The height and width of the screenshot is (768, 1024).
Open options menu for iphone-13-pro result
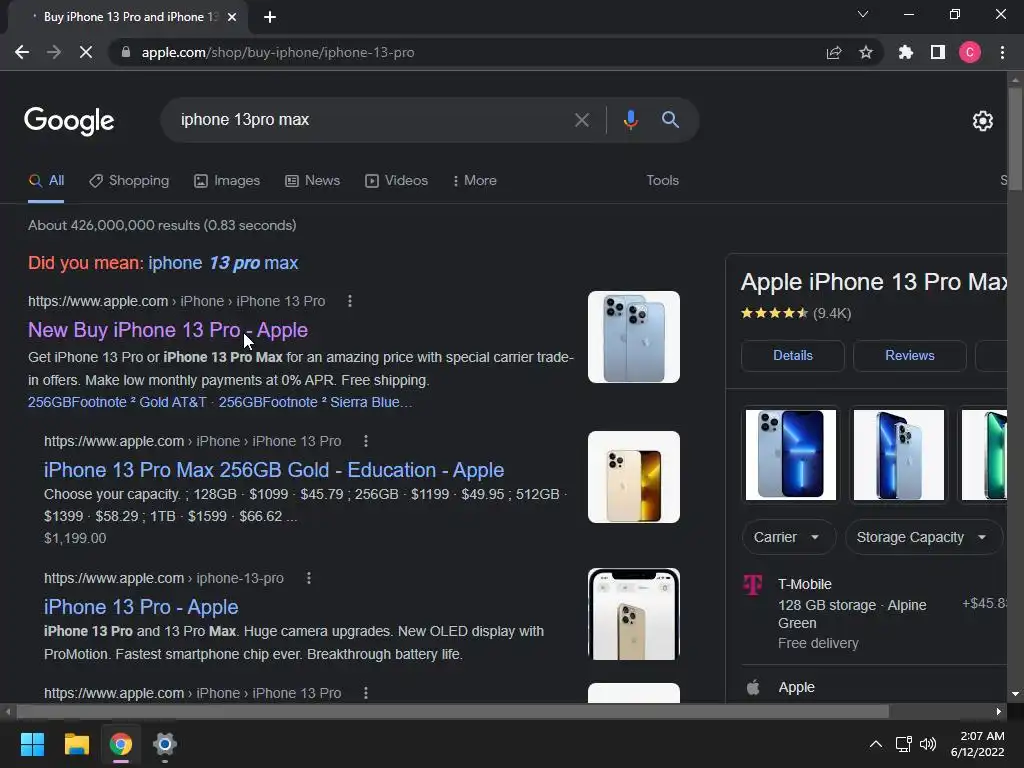[309, 579]
